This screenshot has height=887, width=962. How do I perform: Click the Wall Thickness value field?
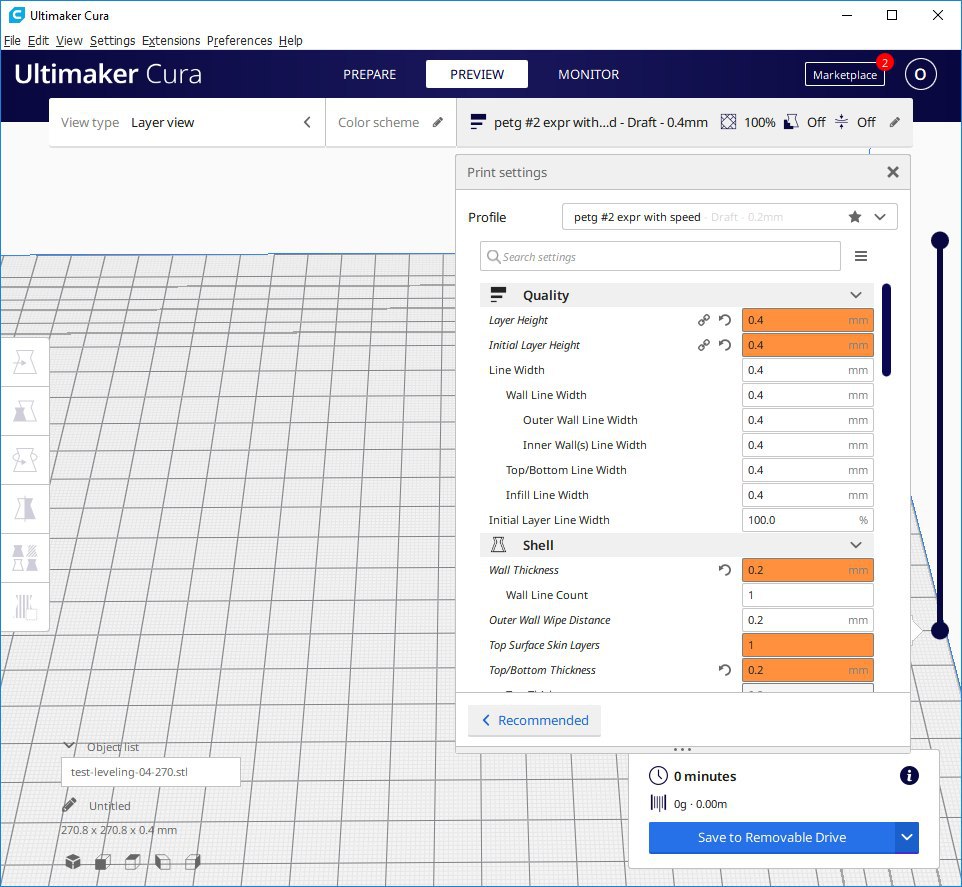(807, 570)
